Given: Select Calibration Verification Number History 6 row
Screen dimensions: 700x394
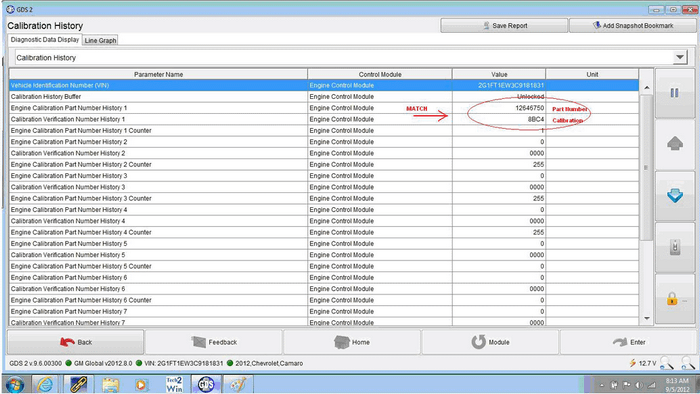Looking at the screenshot, I should pyautogui.click(x=324, y=289).
